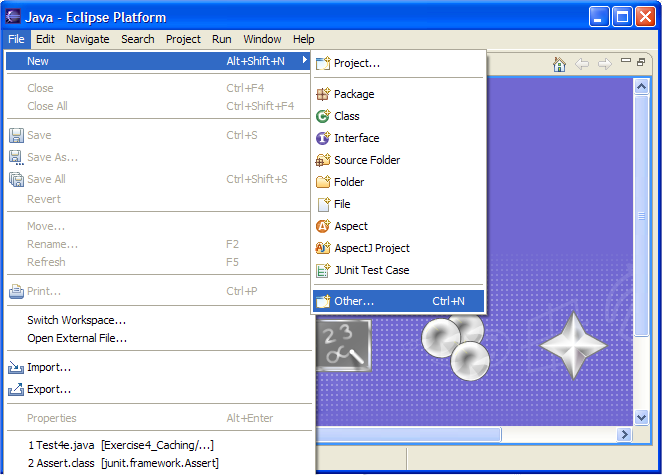Open recent file 1 Test4e.java
Image resolution: width=662 pixels, height=475 pixels.
point(120,444)
